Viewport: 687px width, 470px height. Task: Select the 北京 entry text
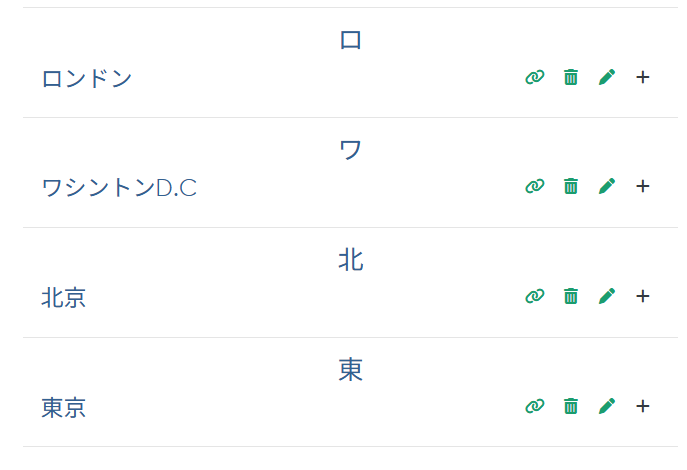pyautogui.click(x=64, y=297)
